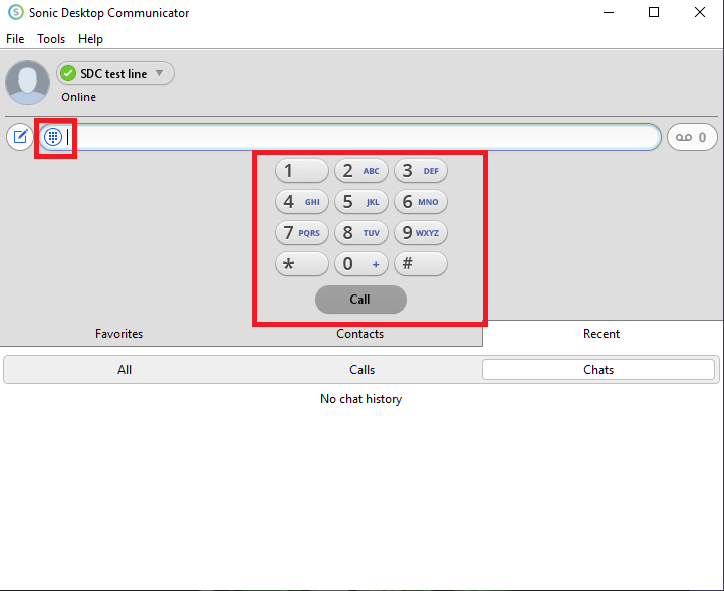The height and width of the screenshot is (591, 724).
Task: Dial digit 6 MNO on the keypad
Action: [421, 202]
